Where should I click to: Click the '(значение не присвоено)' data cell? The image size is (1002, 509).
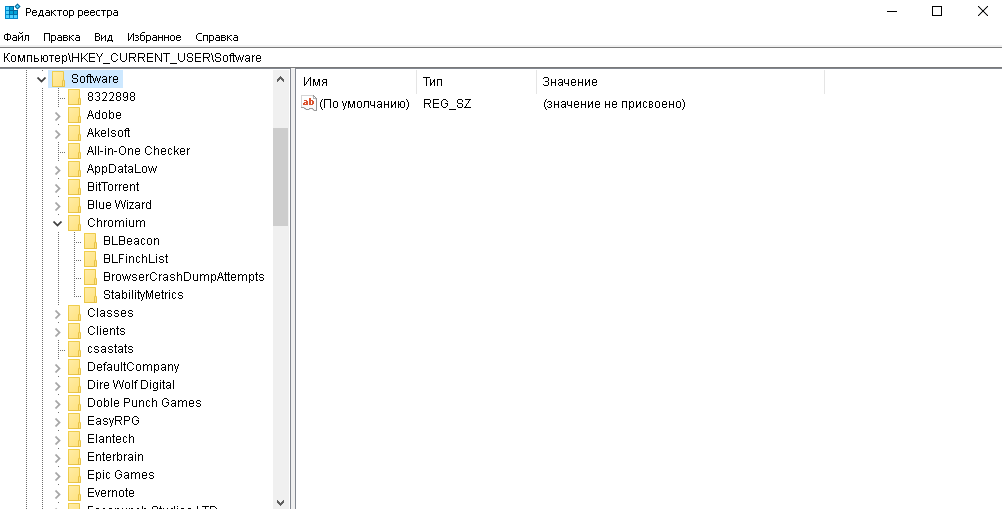(x=614, y=103)
